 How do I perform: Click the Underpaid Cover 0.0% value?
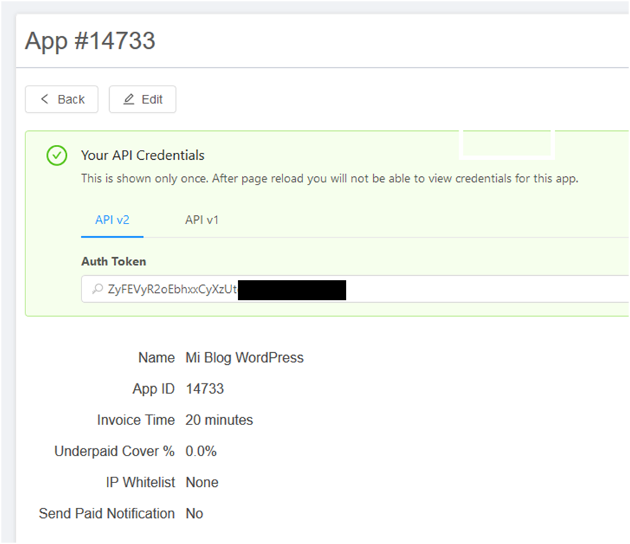tap(201, 451)
